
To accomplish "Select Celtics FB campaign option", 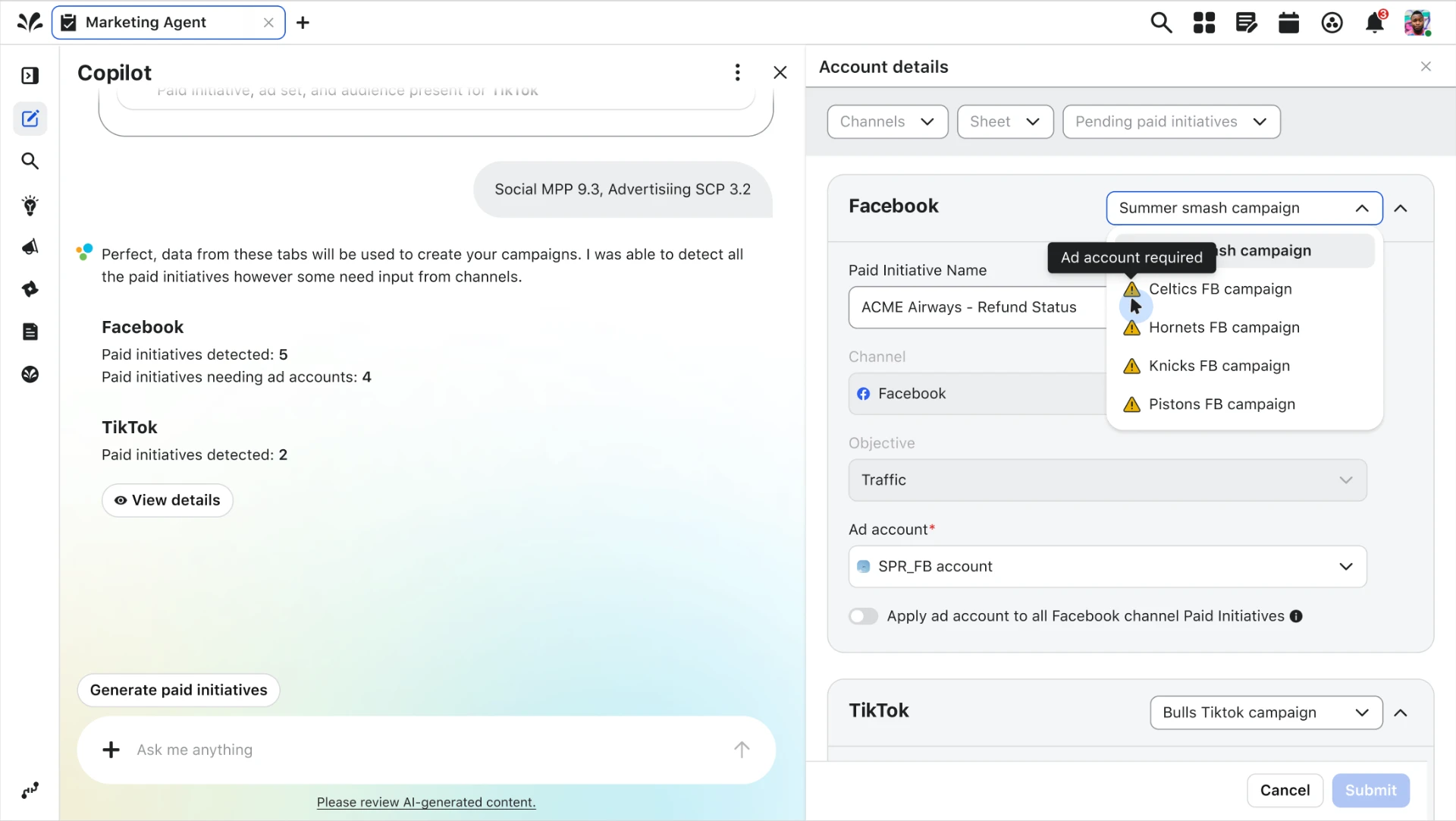I will [1244, 289].
